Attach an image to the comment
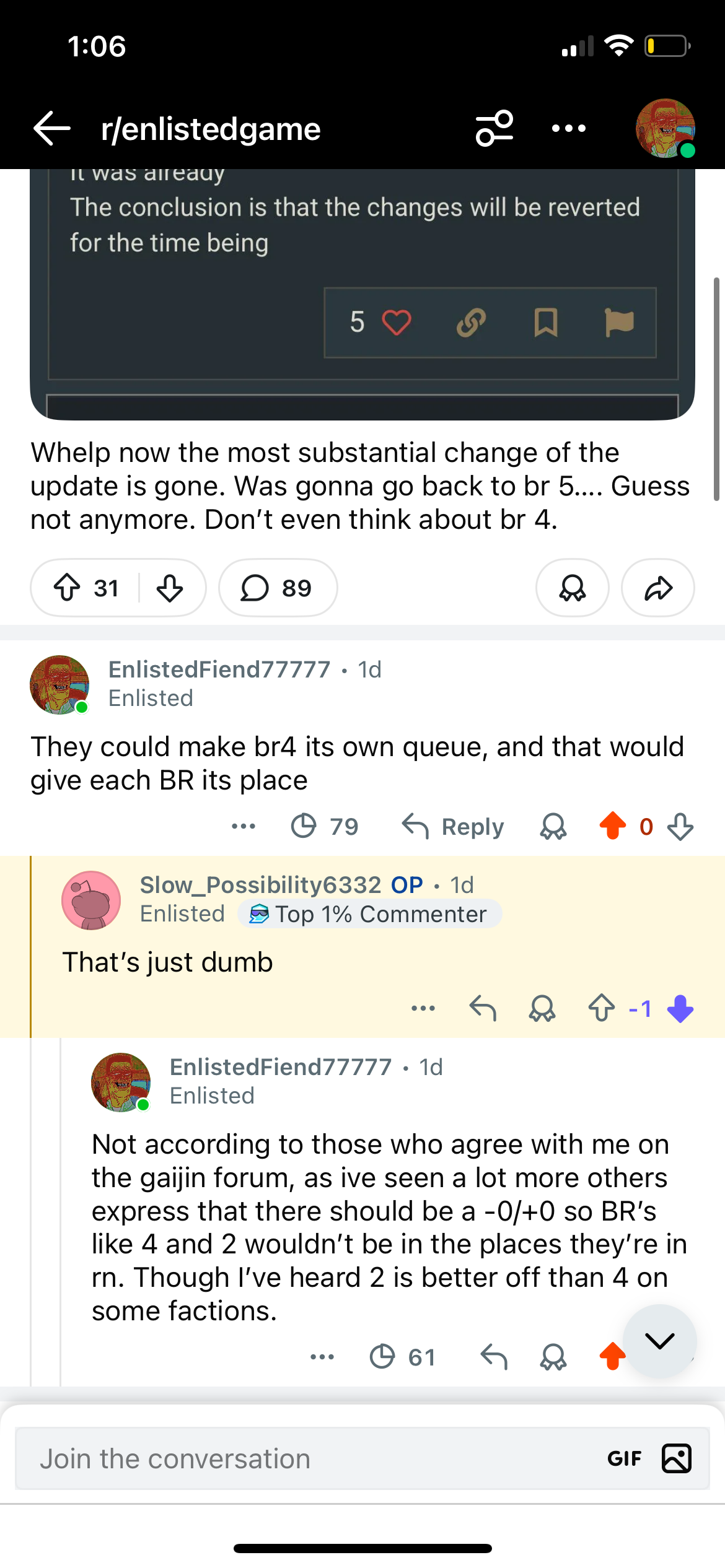 (x=676, y=1458)
